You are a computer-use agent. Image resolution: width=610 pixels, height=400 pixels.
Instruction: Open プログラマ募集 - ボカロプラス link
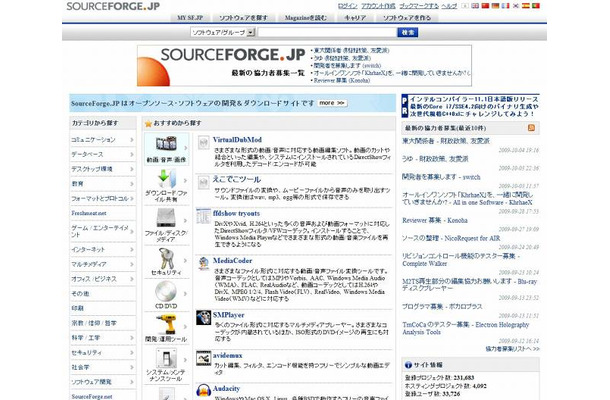click(x=442, y=307)
